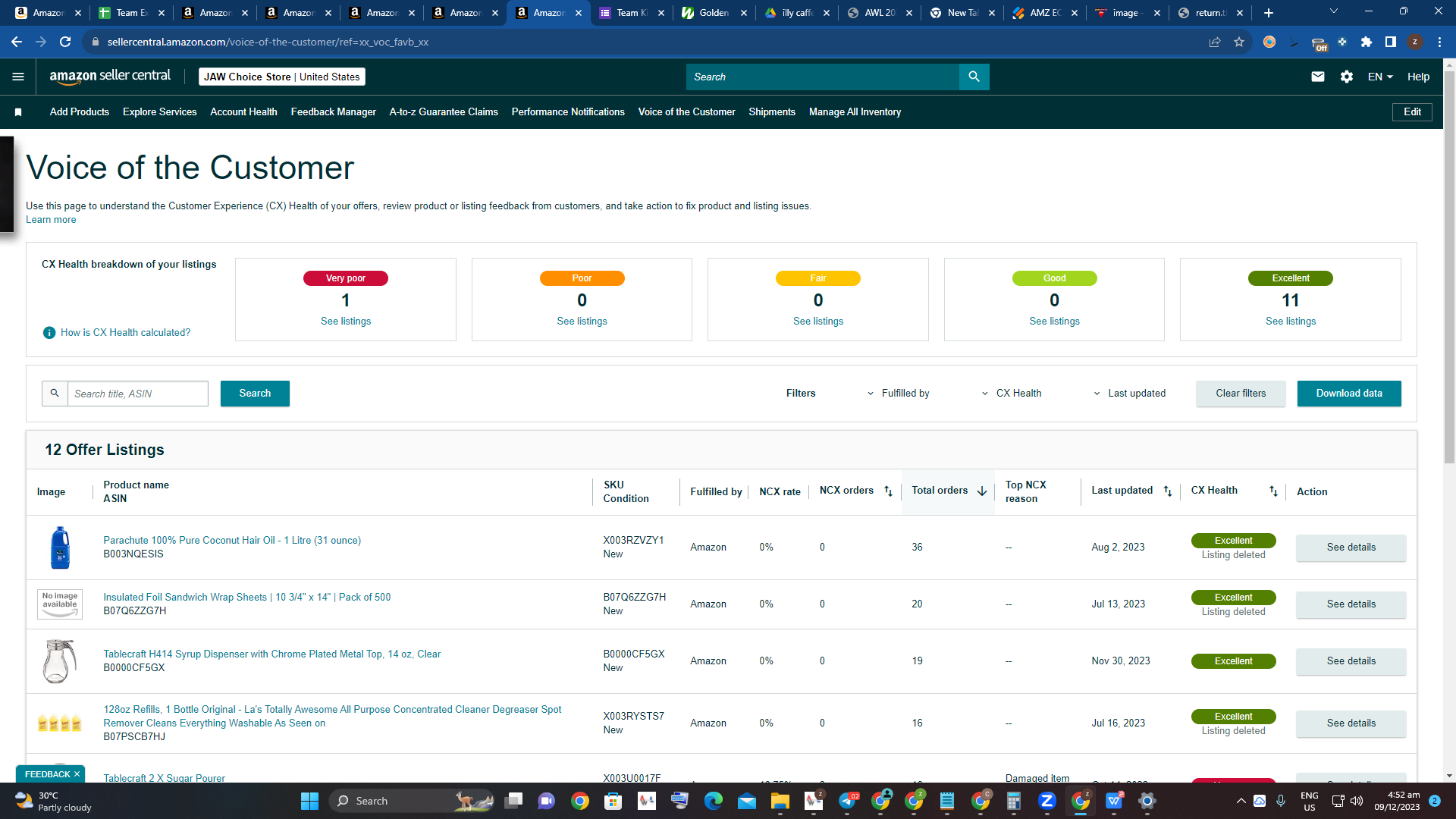1456x819 pixels.
Task: Open Manage All Inventory nav item
Action: 855,112
